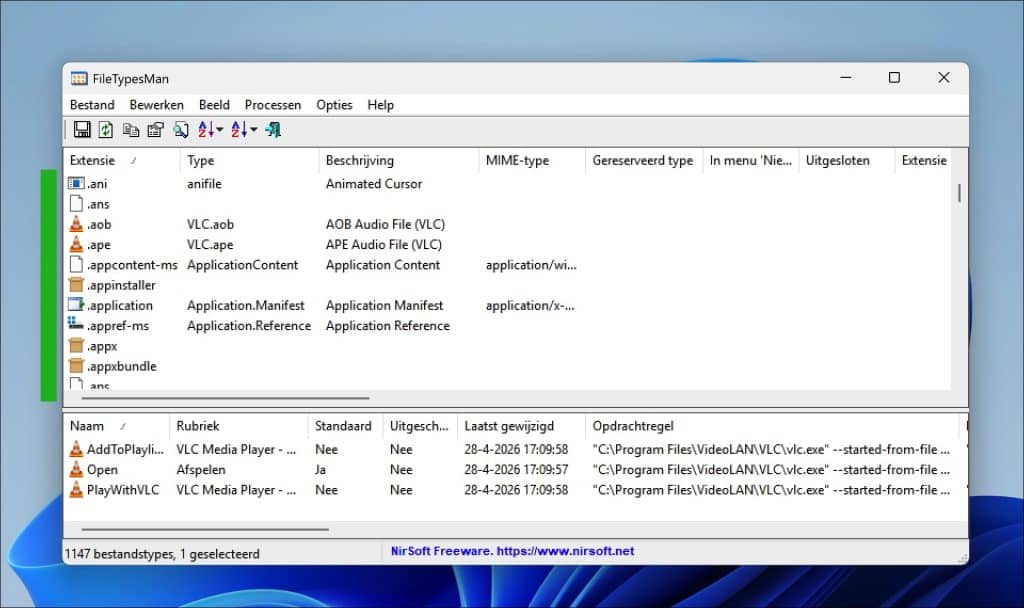Select the .appcontent-ms file icon

click(x=76, y=264)
